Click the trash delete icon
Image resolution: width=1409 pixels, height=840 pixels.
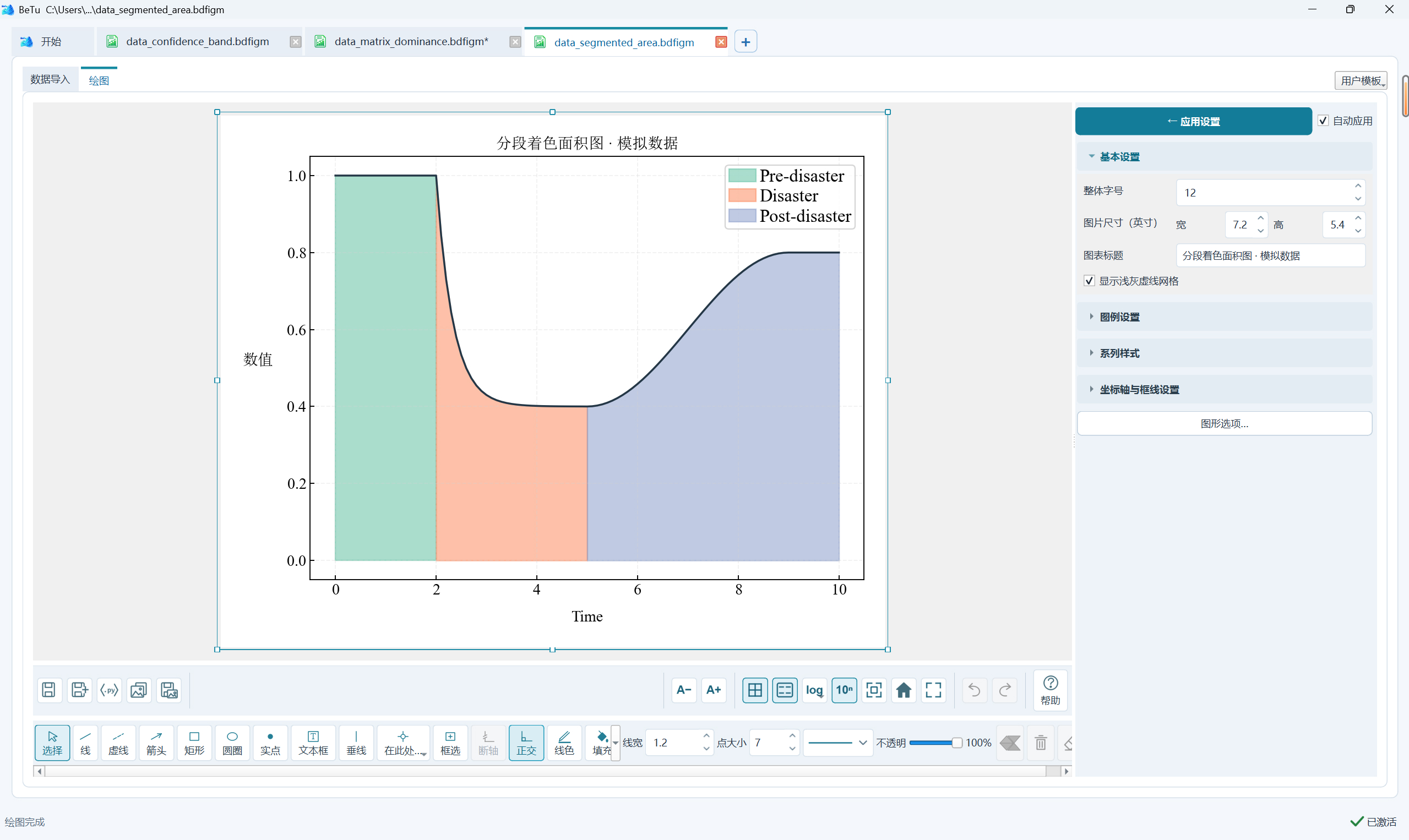1041,743
